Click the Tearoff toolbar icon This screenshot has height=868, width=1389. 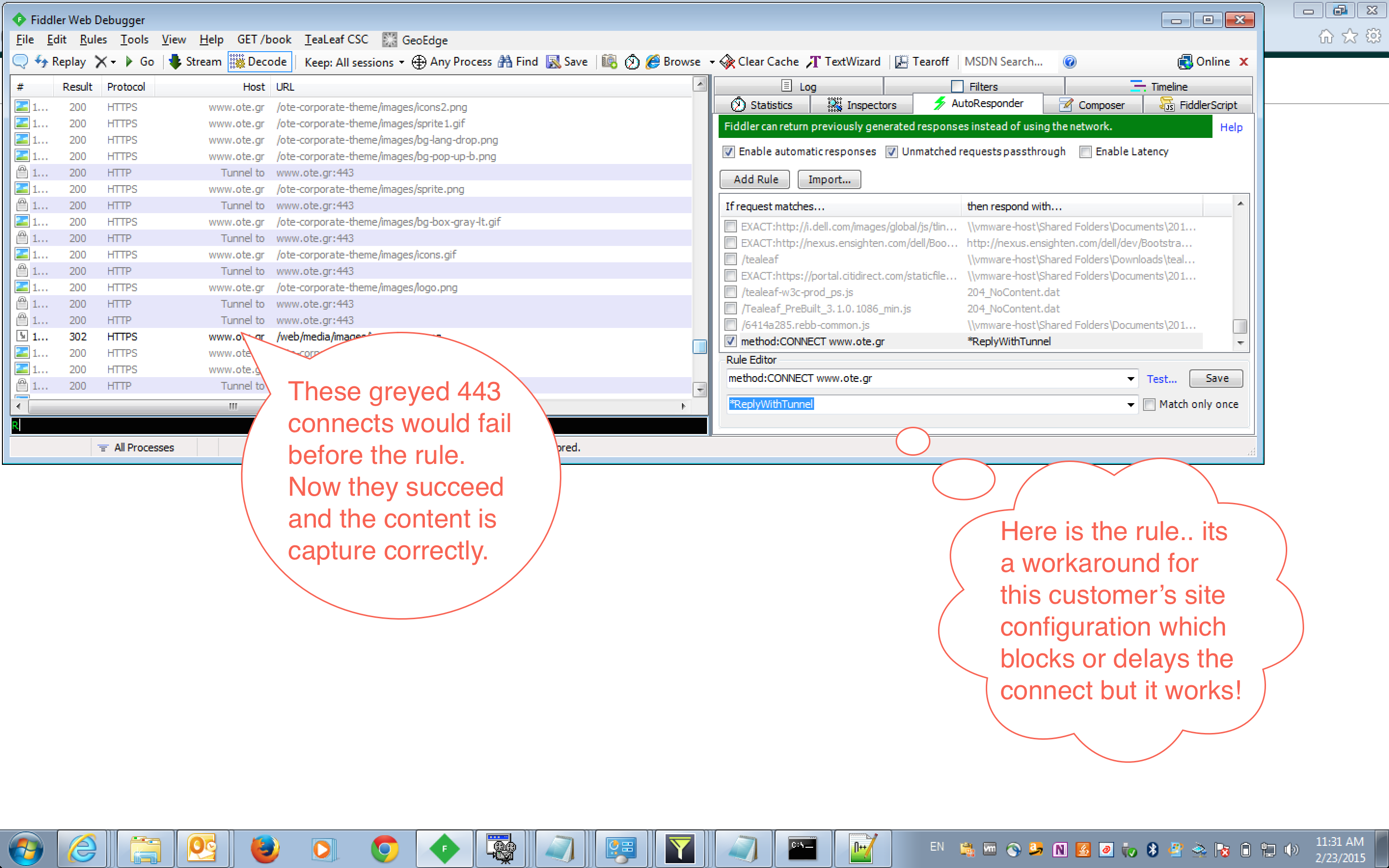pyautogui.click(x=902, y=61)
